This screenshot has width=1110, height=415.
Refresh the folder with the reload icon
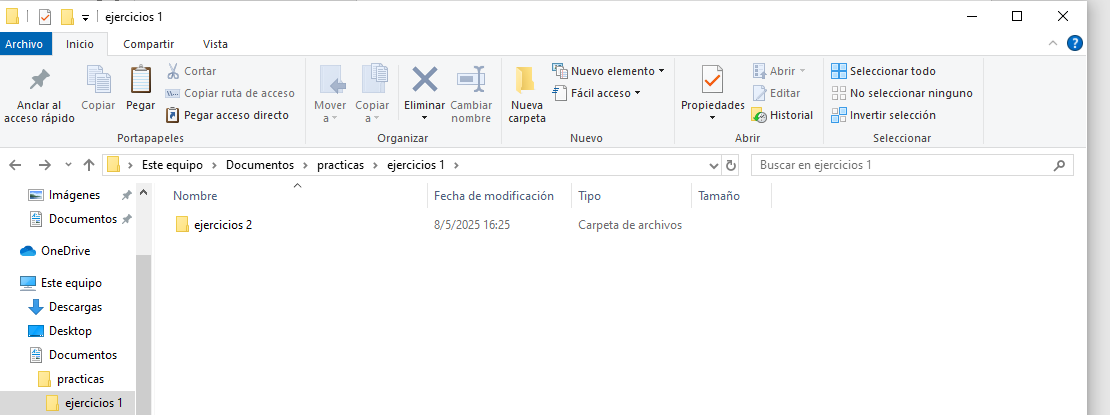click(x=731, y=165)
